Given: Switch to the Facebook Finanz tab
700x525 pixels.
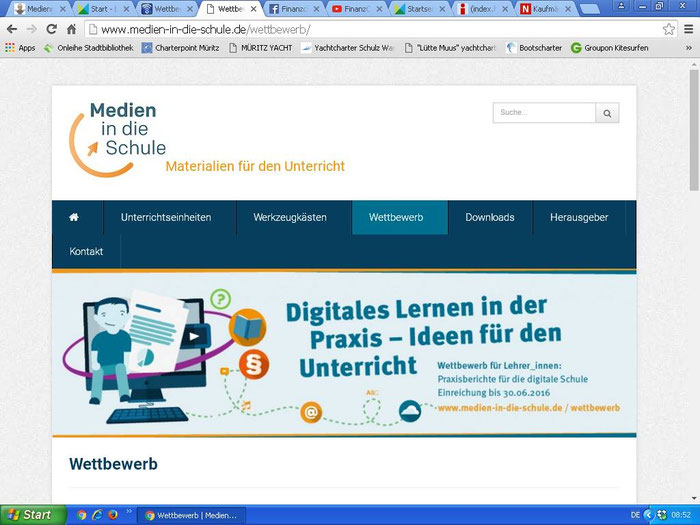Looking at the screenshot, I should point(293,9).
